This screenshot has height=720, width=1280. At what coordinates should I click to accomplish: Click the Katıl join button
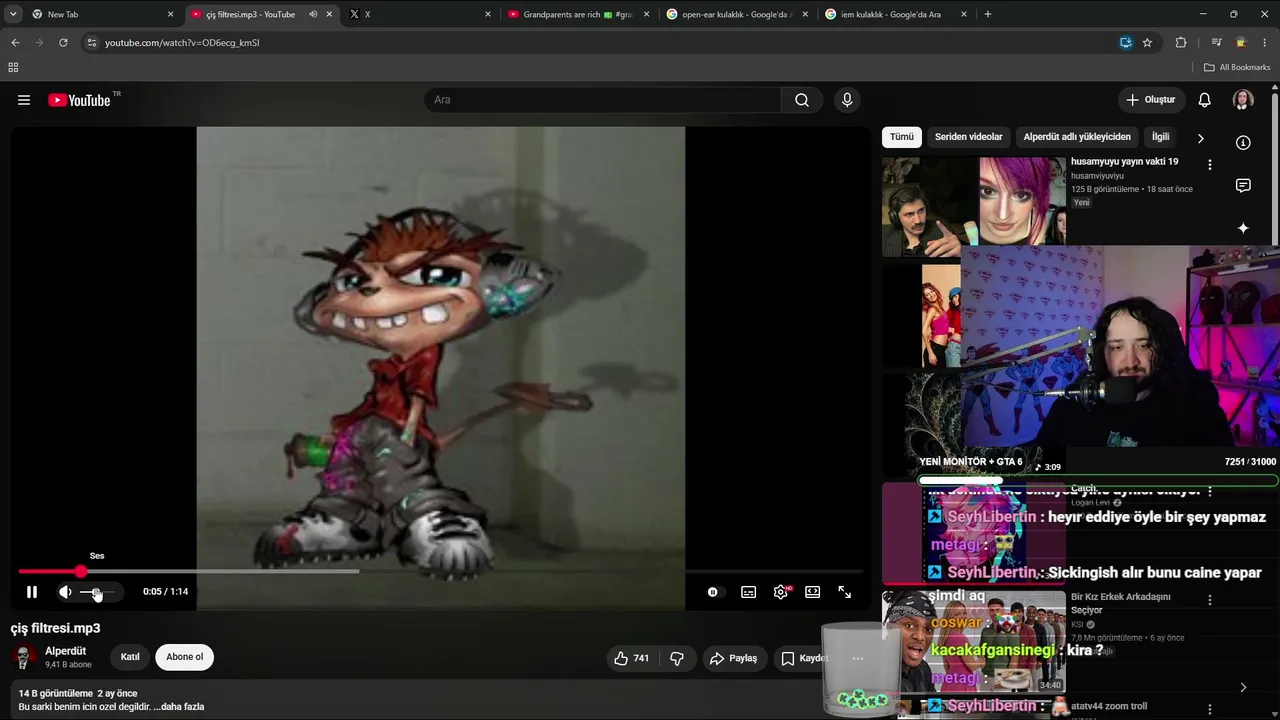130,657
